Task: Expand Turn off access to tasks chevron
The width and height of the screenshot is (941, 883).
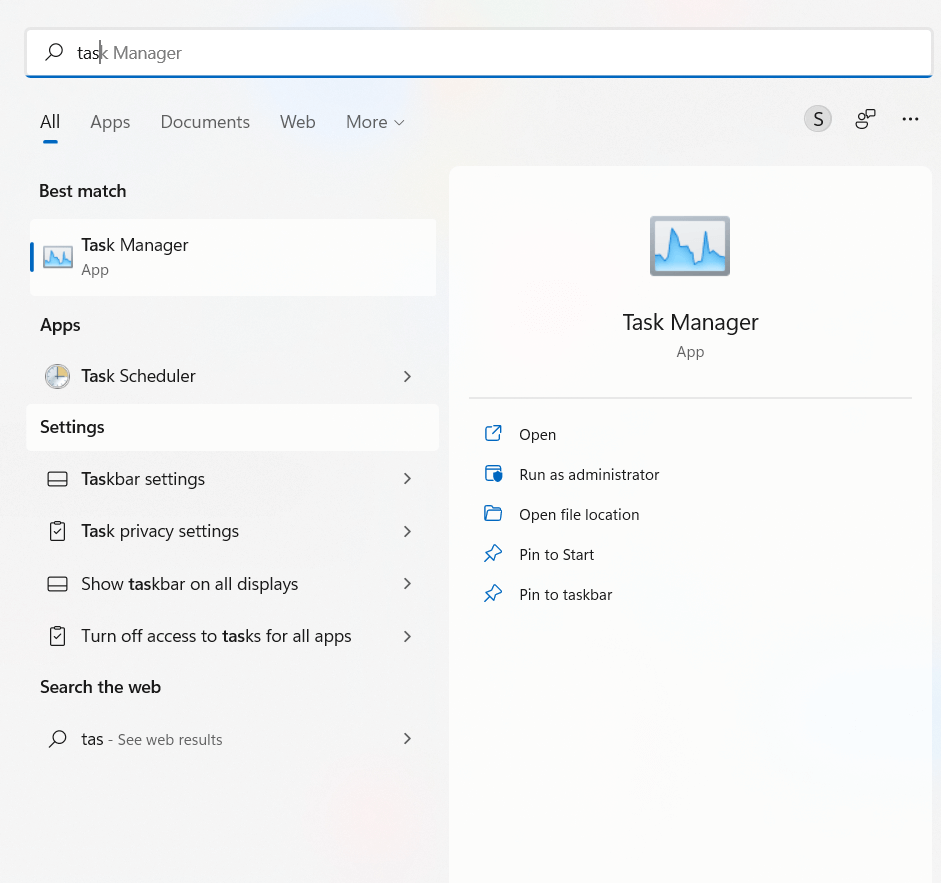Action: 407,636
